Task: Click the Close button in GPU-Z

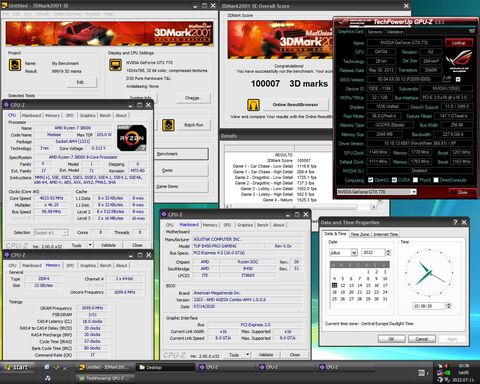Action: tap(462, 192)
